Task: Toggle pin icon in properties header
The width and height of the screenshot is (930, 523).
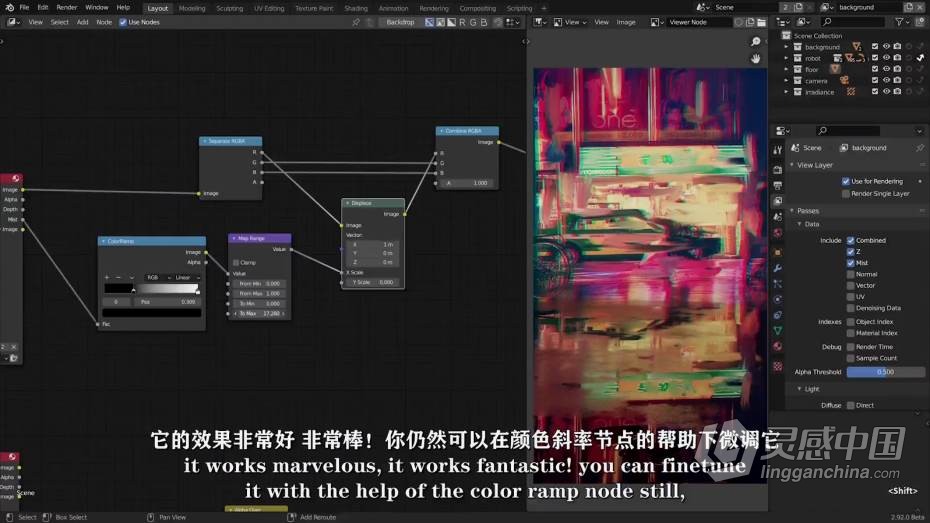Action: point(920,148)
